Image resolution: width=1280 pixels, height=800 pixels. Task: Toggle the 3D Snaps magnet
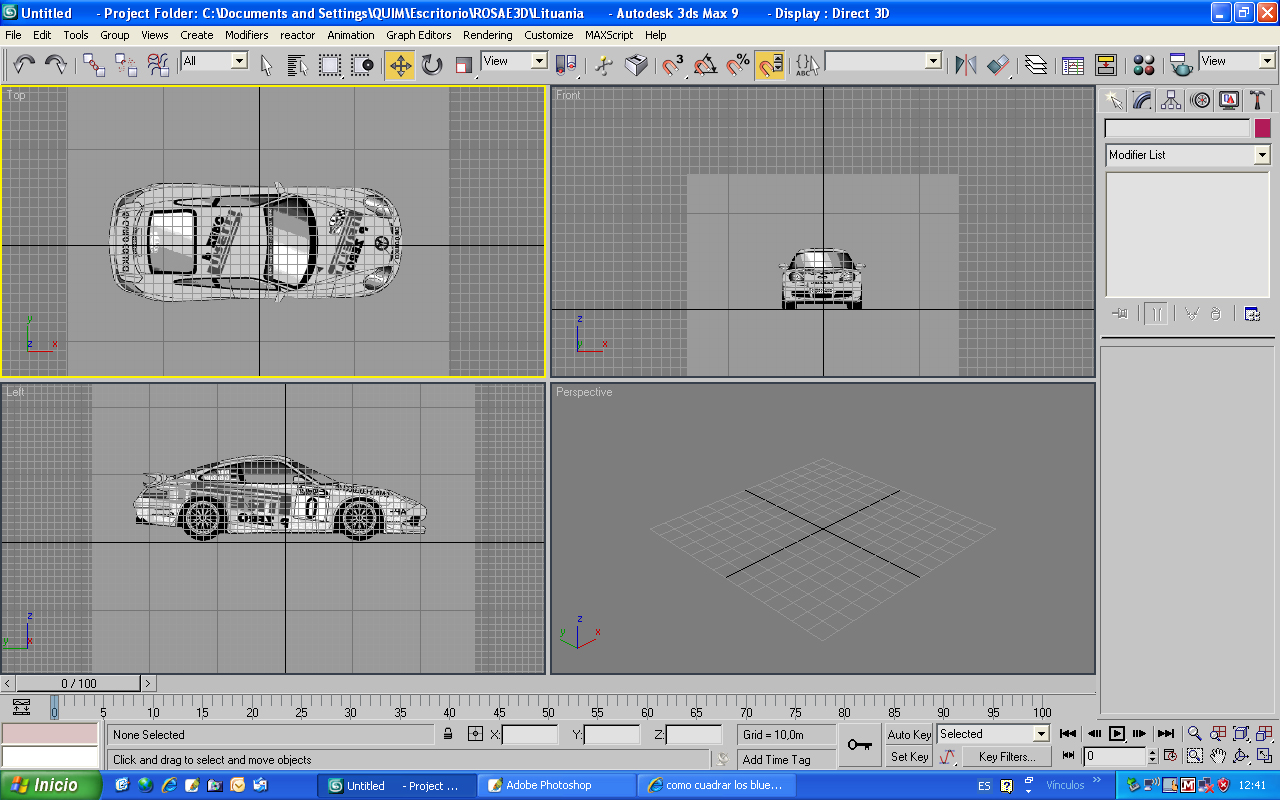coord(674,65)
